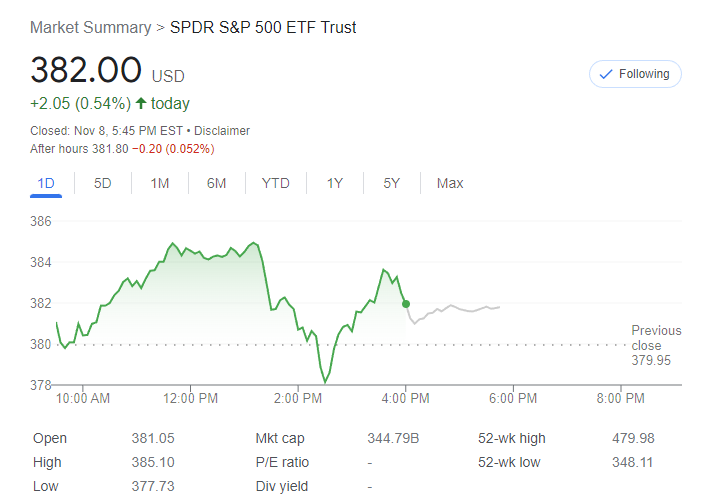
Task: Switch to the 5D chart tab
Action: 102,183
